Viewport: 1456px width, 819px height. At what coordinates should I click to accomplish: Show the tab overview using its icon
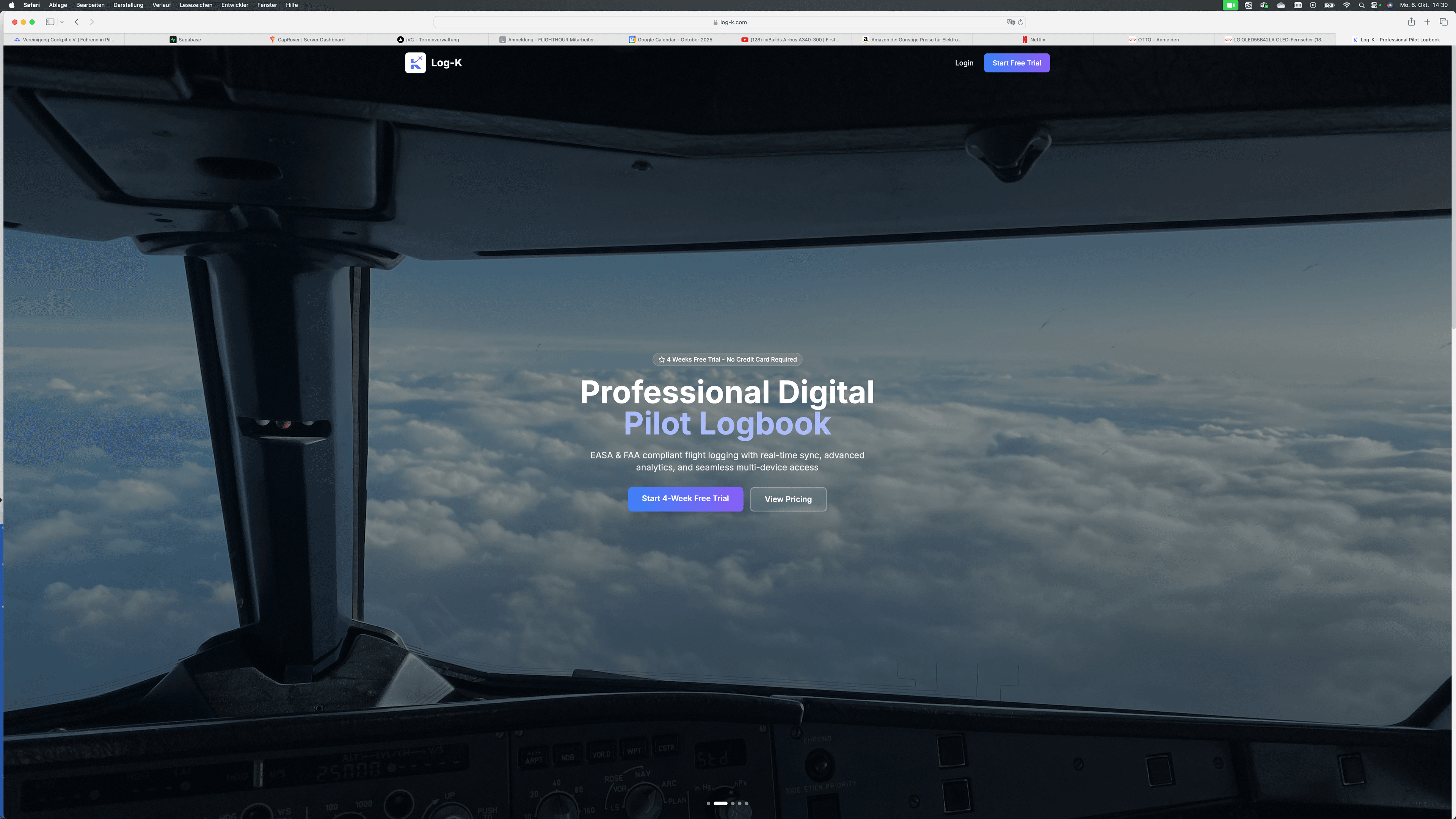click(x=1445, y=22)
